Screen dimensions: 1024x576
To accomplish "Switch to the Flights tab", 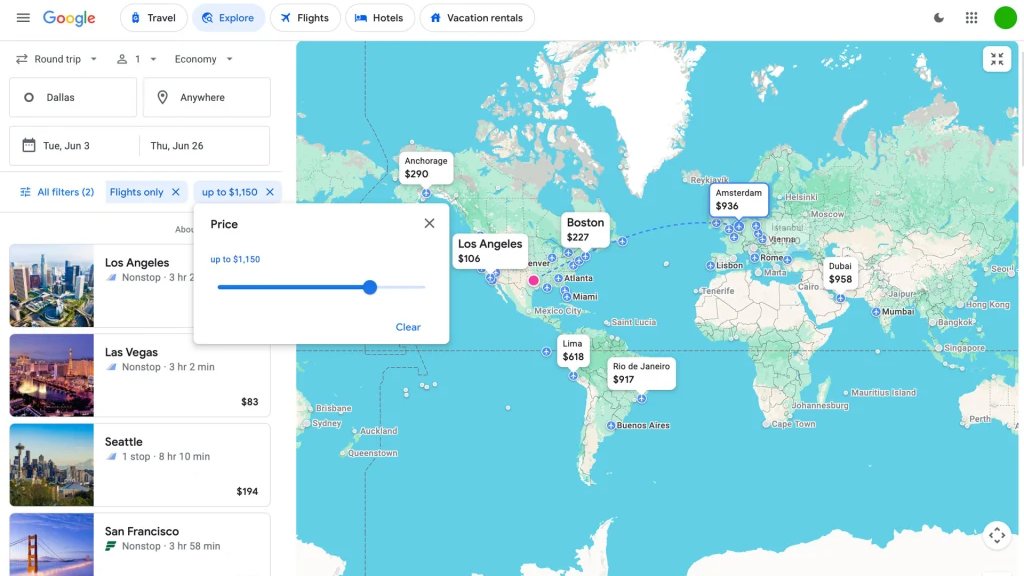I will [x=305, y=17].
